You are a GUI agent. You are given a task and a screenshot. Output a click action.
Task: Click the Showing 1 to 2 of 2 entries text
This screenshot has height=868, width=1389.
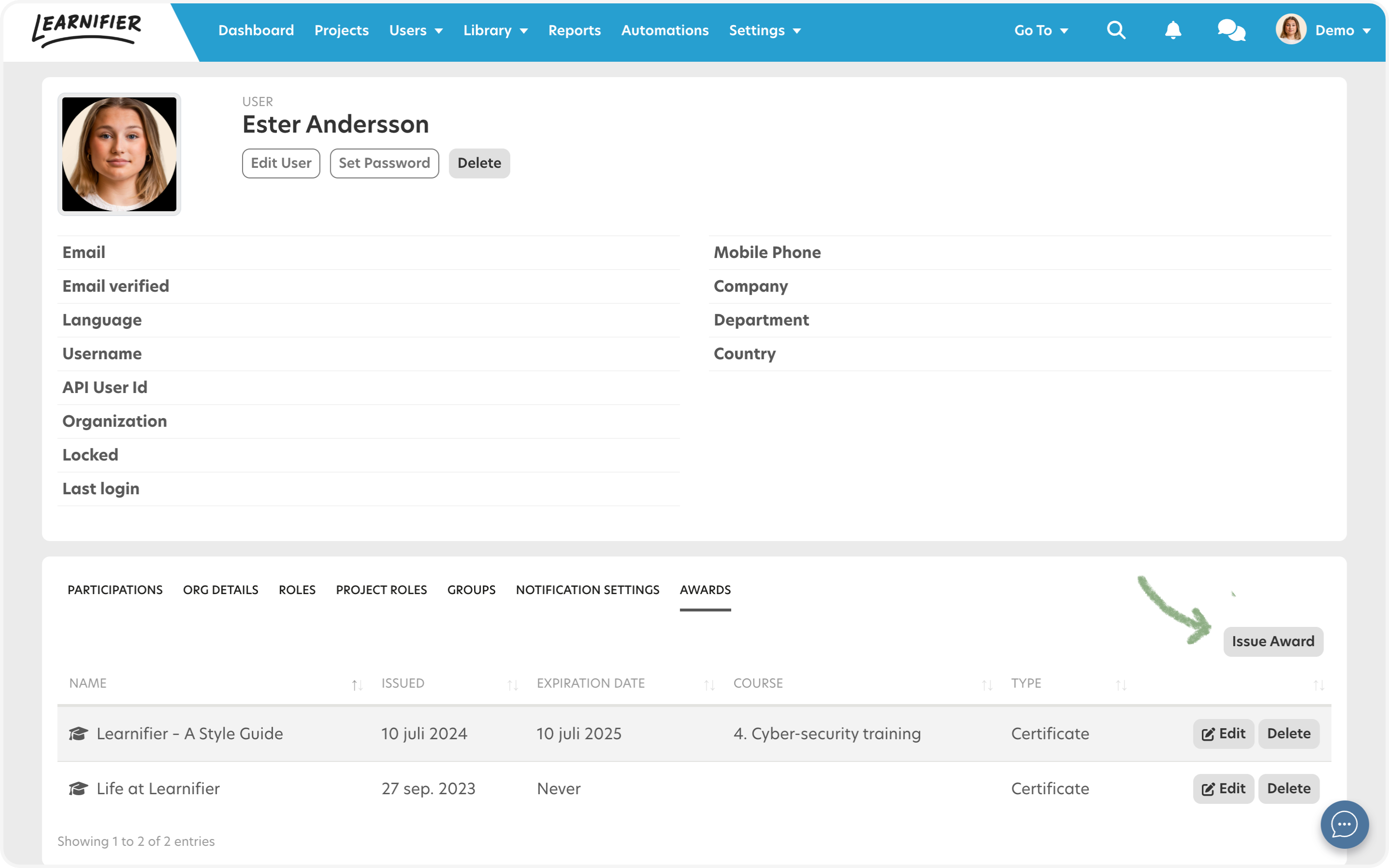[136, 841]
